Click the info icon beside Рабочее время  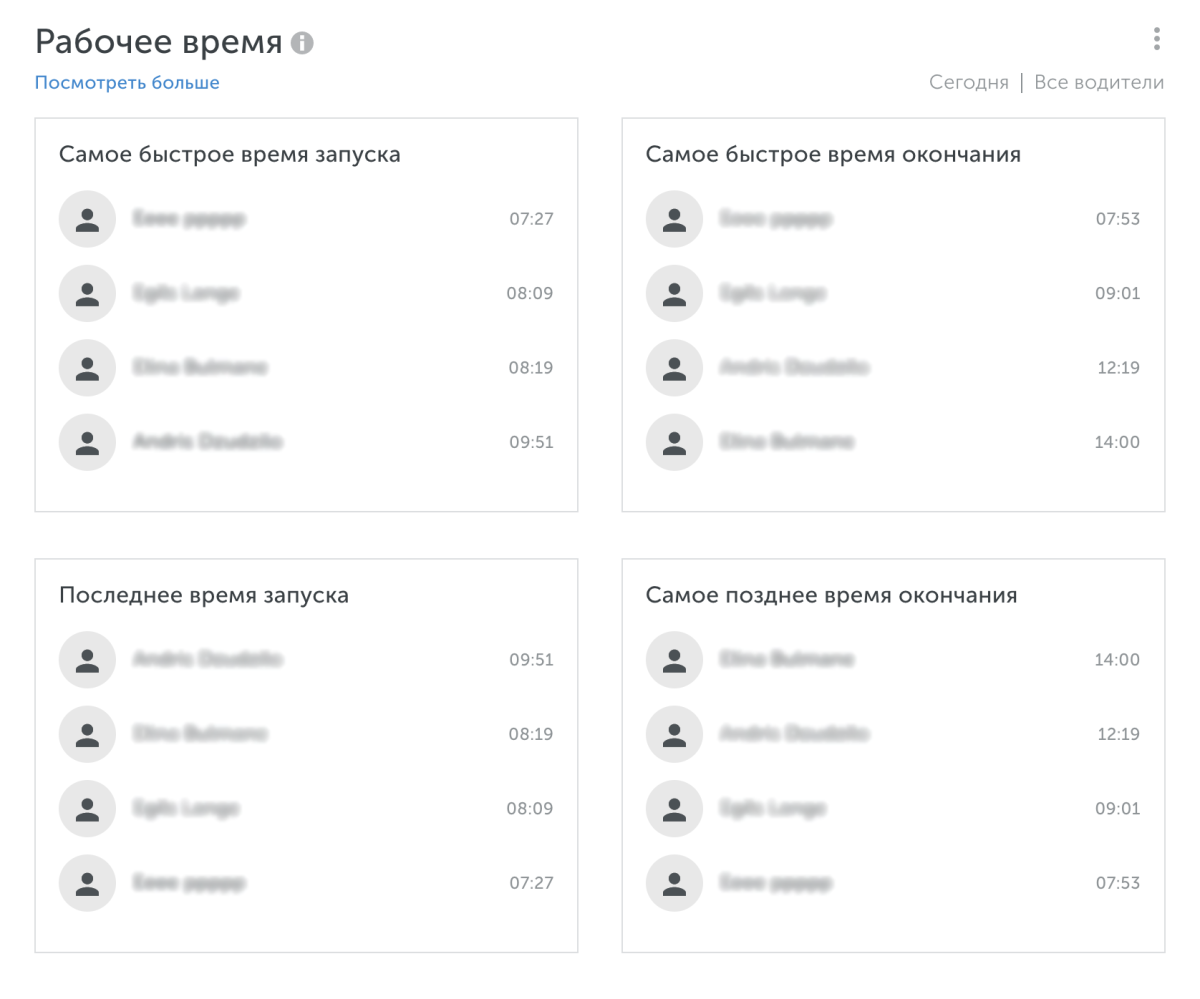click(x=302, y=43)
